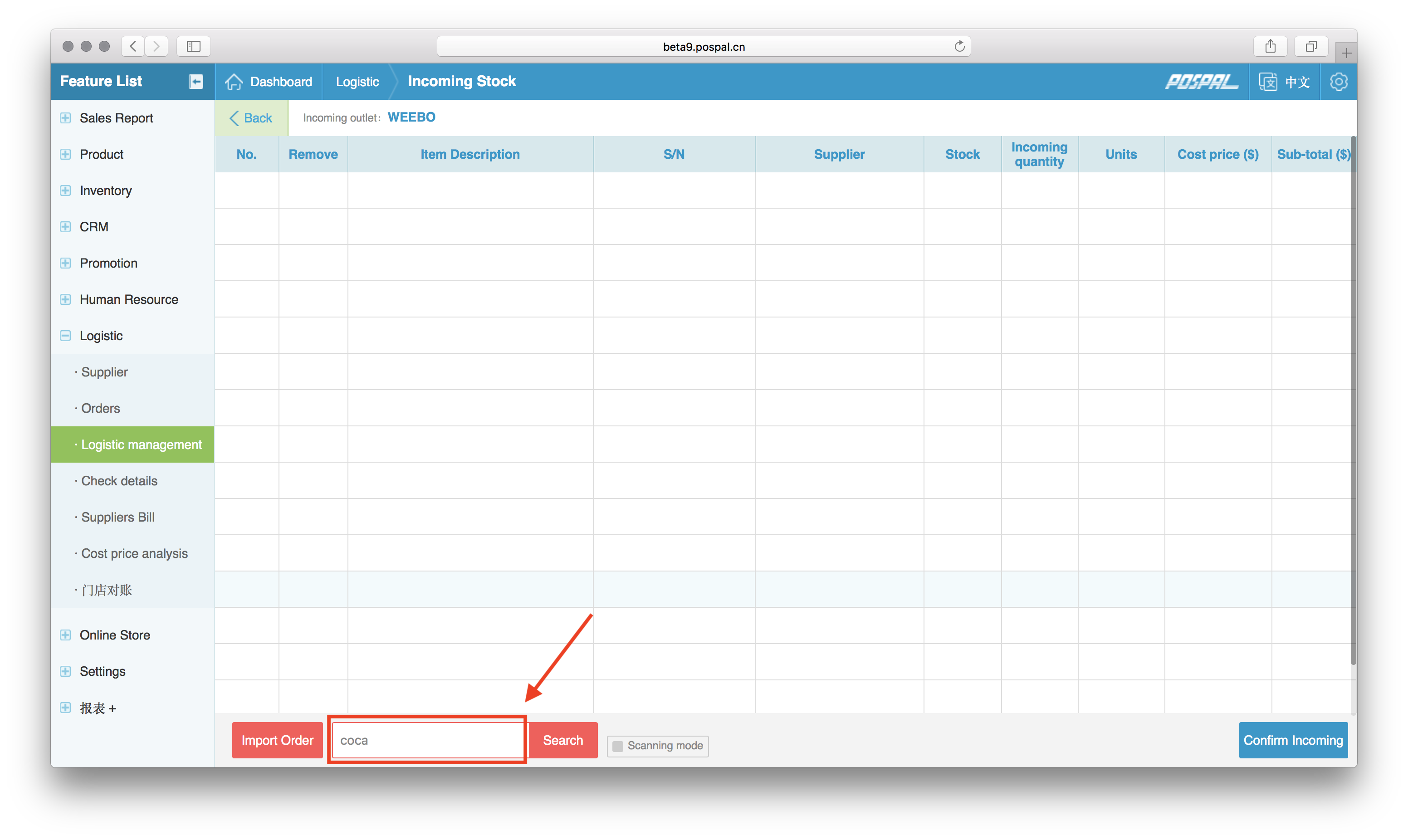Select Check details menu item
The width and height of the screenshot is (1408, 840).
click(119, 481)
